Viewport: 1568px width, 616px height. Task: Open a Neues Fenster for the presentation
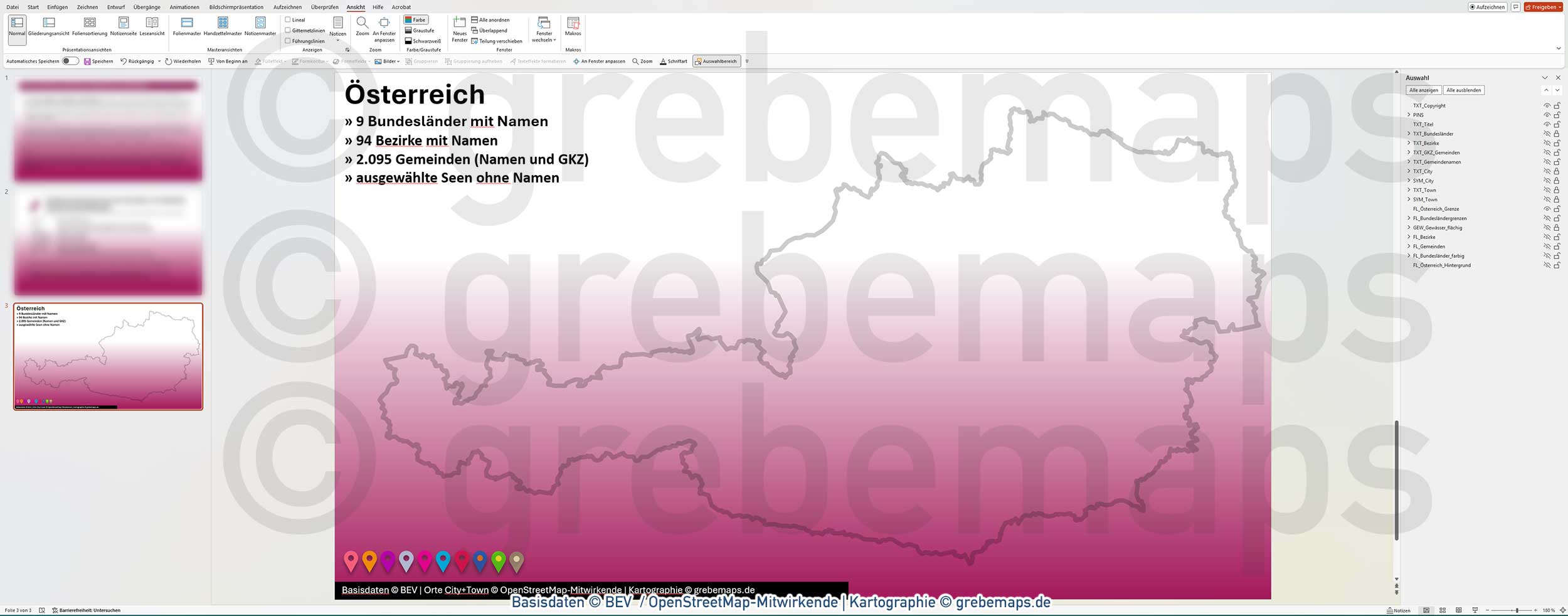pos(458,28)
